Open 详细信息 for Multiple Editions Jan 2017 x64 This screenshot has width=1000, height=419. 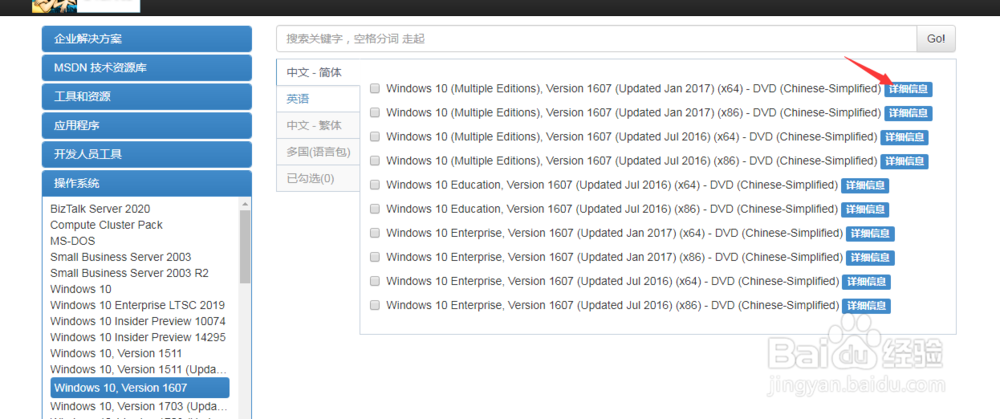click(x=908, y=89)
